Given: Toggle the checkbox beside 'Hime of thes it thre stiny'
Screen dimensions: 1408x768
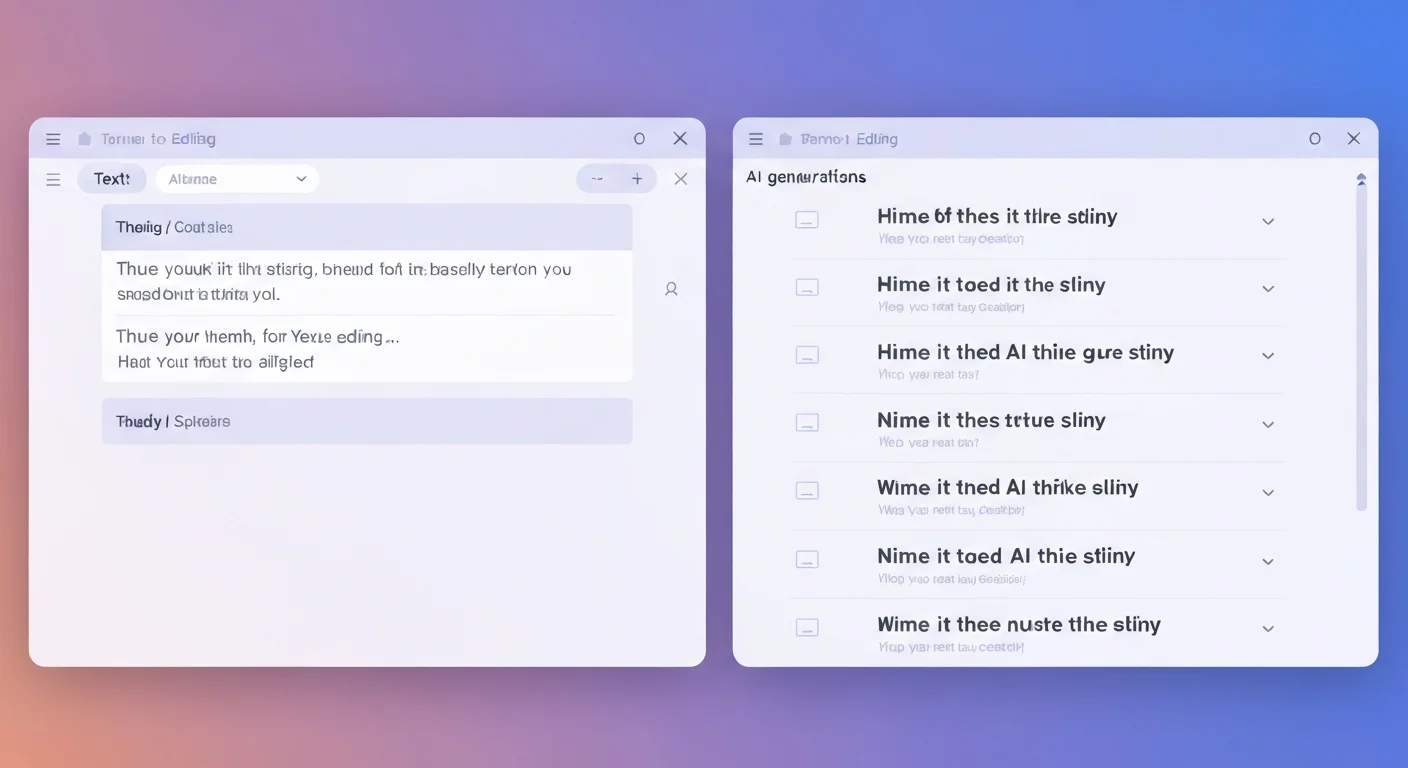Looking at the screenshot, I should (x=807, y=220).
